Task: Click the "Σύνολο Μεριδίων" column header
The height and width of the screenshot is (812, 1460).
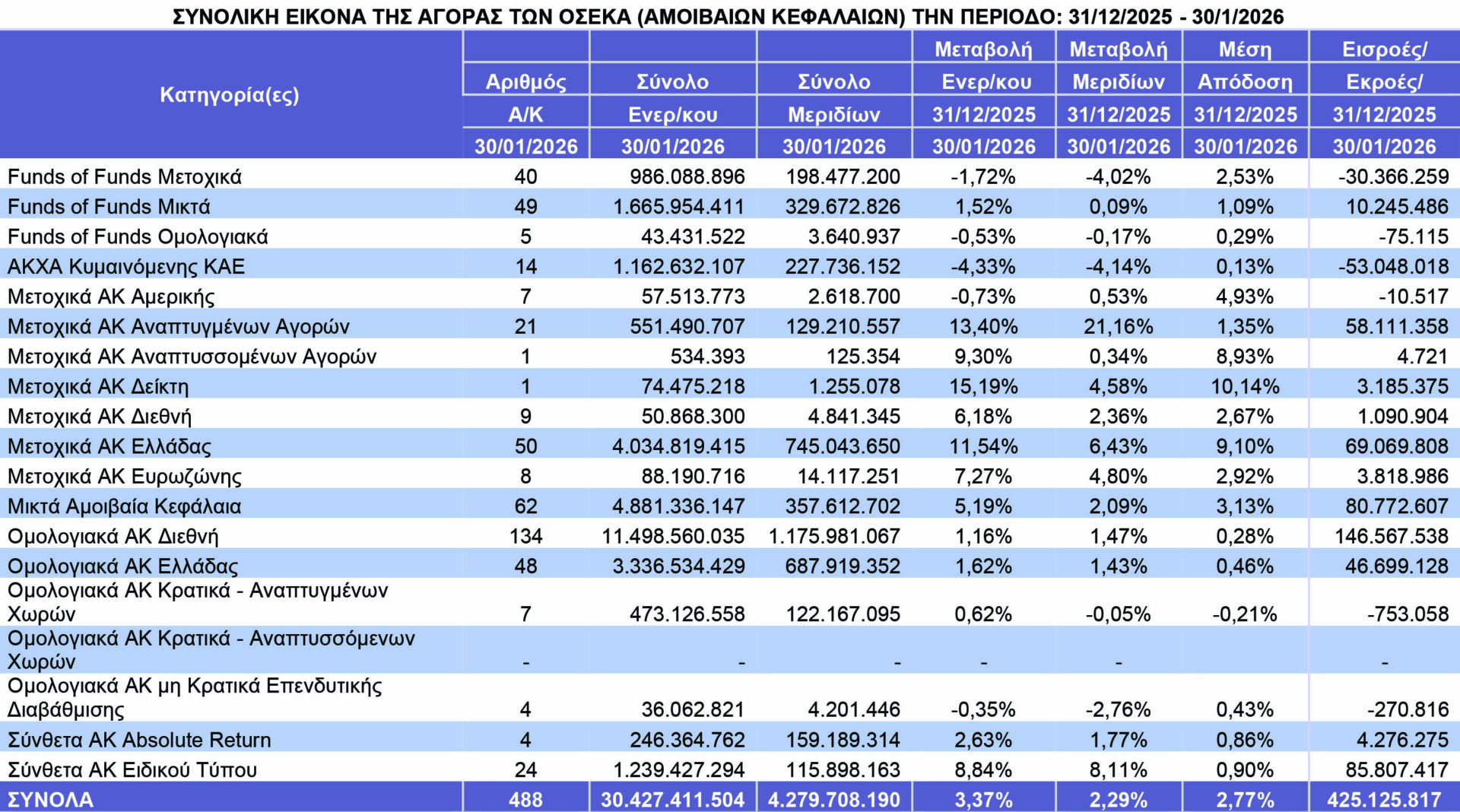Action: (833, 97)
